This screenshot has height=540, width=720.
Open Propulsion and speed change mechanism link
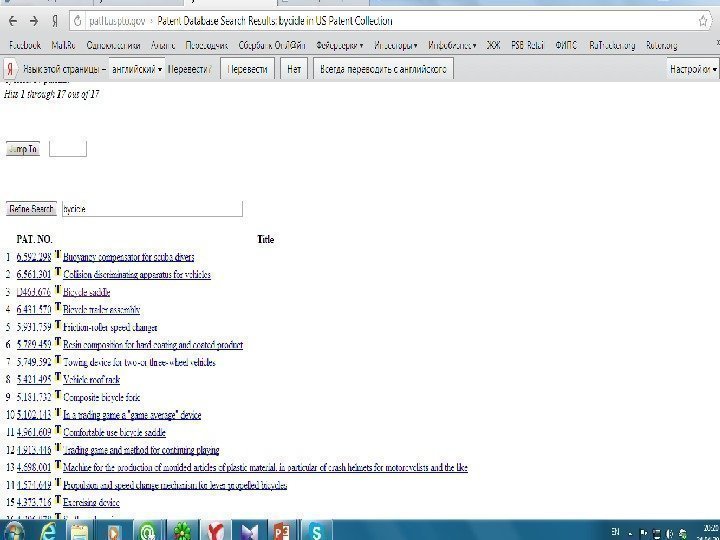pyautogui.click(x=175, y=485)
